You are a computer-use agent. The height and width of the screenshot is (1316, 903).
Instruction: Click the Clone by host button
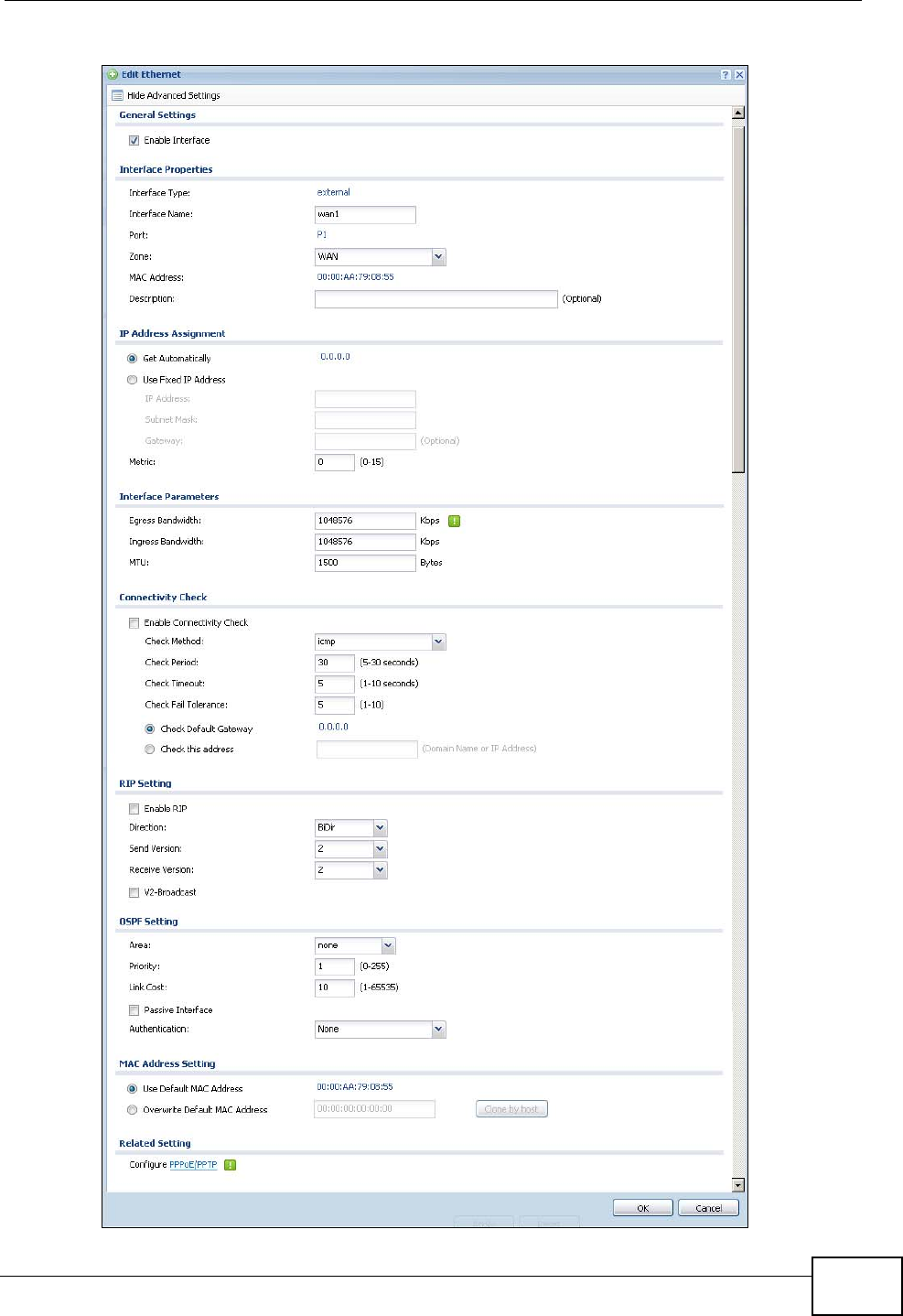511,1109
